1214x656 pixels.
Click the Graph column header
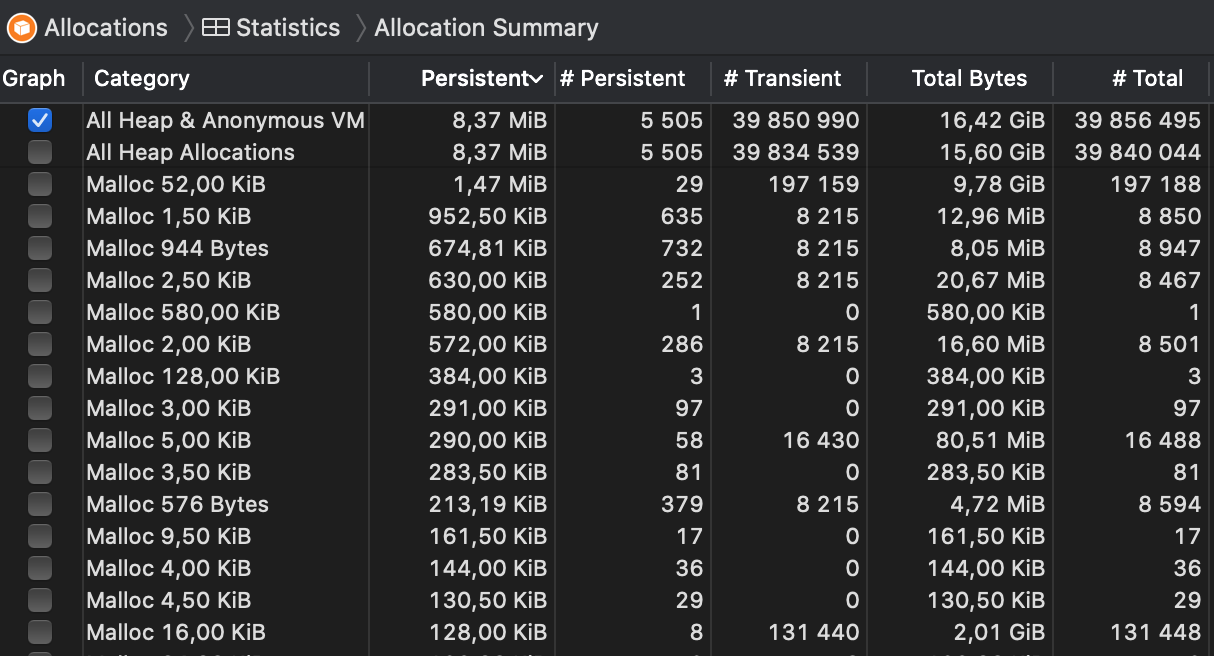(x=33, y=78)
